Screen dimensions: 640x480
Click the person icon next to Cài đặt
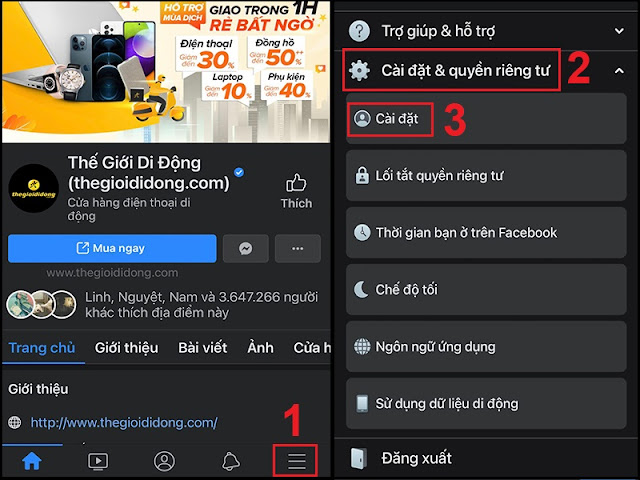click(x=362, y=118)
